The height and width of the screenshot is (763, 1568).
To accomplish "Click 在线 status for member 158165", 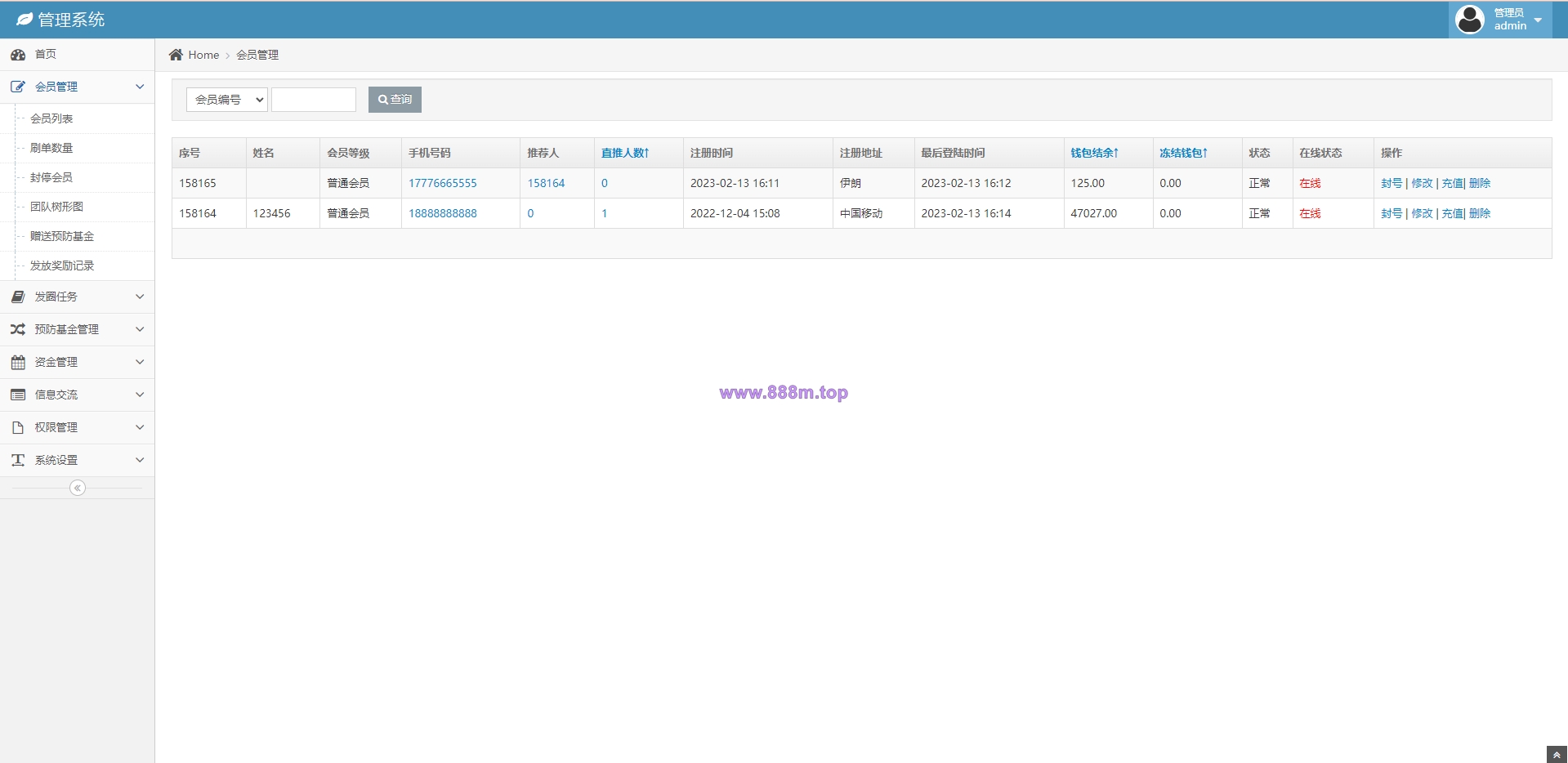I will point(1310,183).
